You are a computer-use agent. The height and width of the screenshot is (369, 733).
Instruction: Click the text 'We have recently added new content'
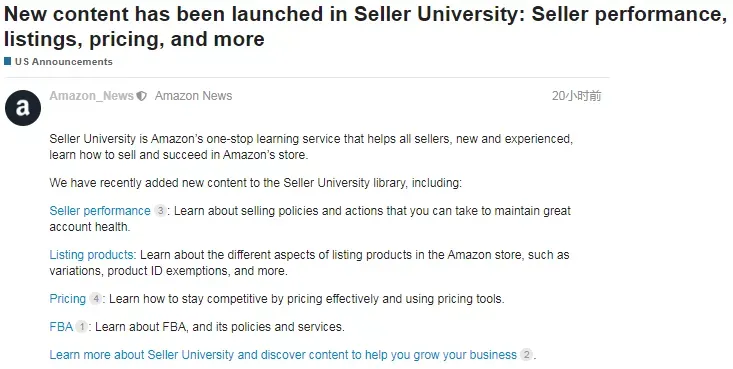tap(255, 183)
